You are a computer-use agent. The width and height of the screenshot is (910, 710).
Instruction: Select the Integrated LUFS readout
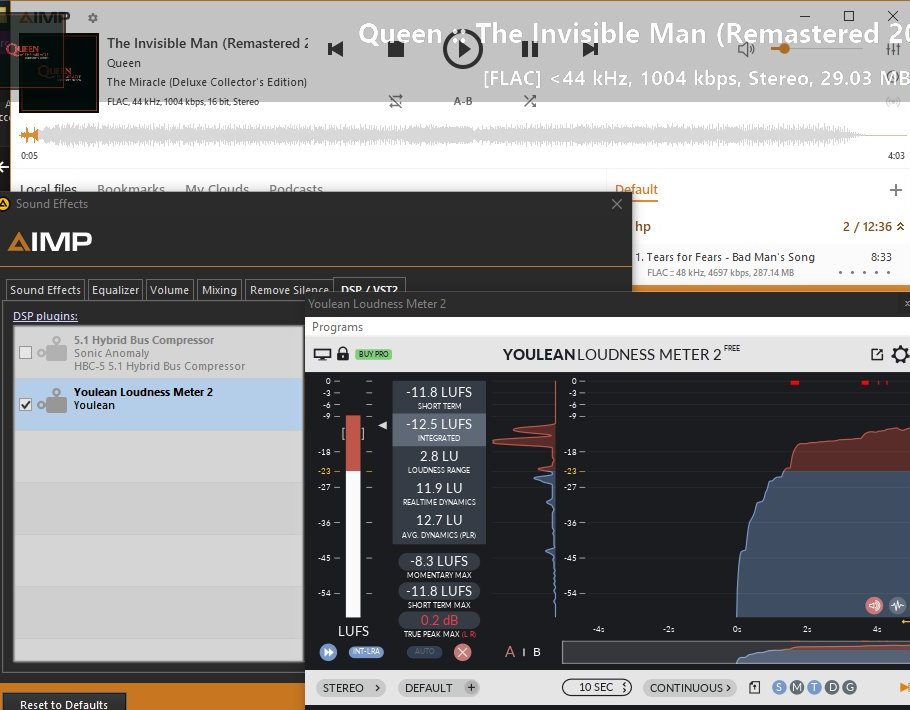[439, 430]
